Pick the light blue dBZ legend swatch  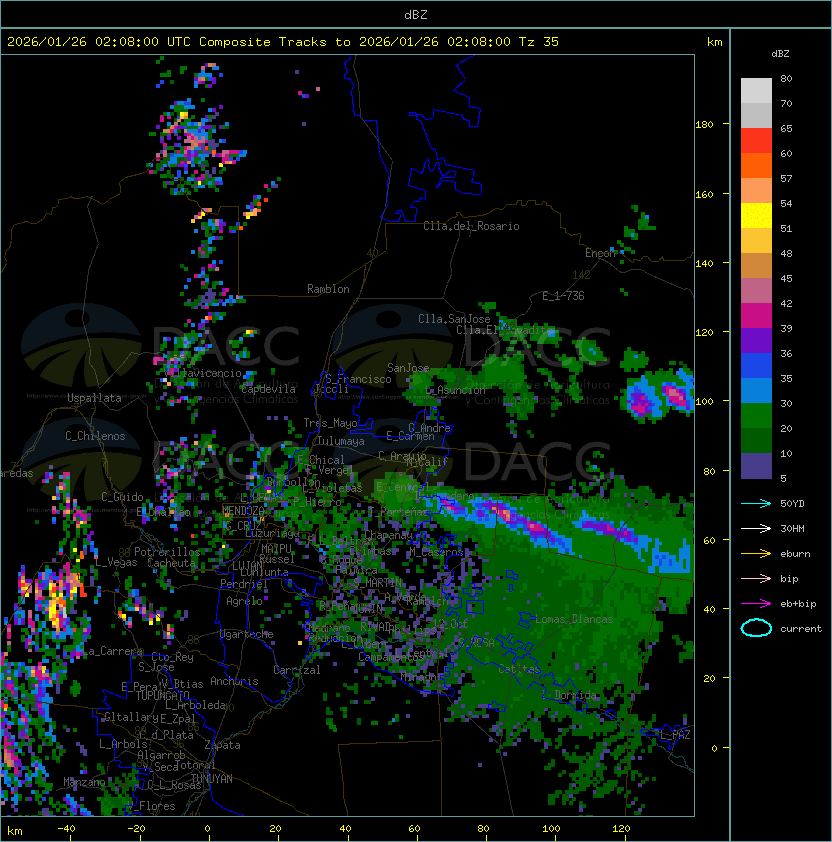pyautogui.click(x=756, y=390)
